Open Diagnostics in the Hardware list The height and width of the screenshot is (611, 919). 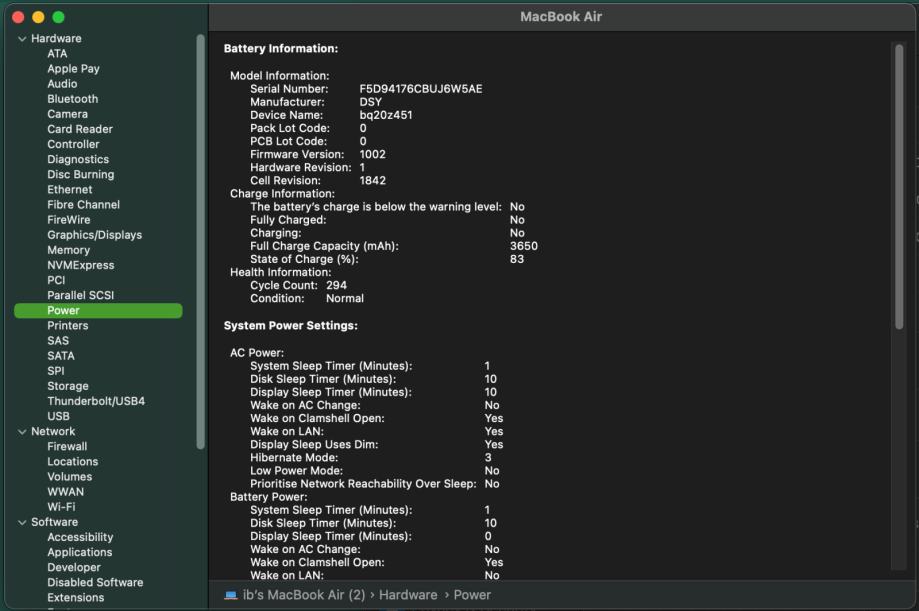tap(78, 159)
